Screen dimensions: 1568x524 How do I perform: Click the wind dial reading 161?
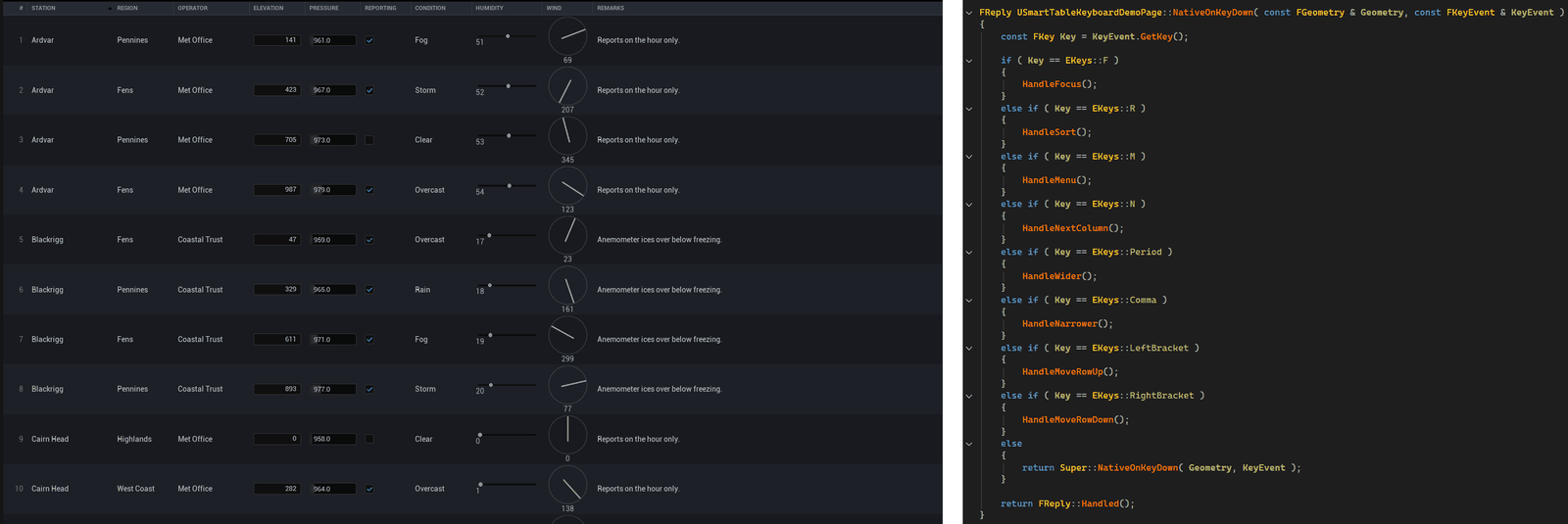567,285
